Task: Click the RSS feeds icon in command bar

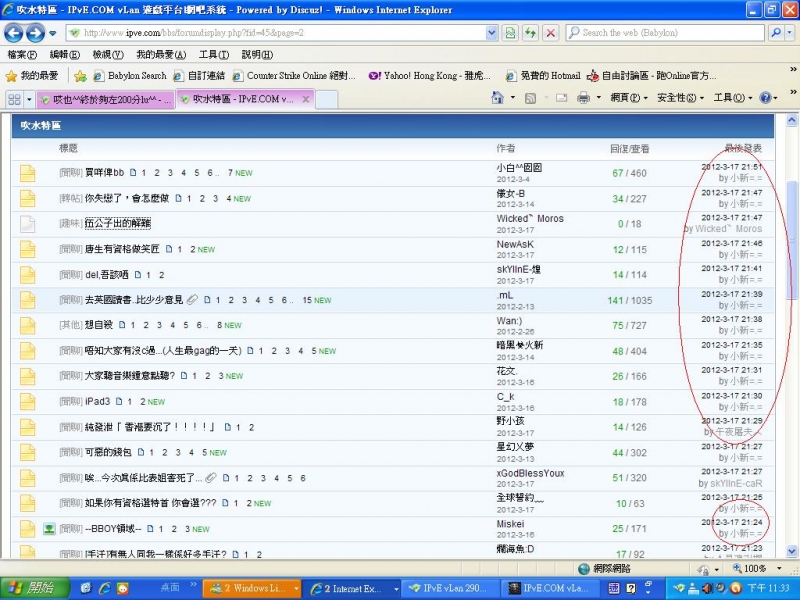Action: (531, 98)
